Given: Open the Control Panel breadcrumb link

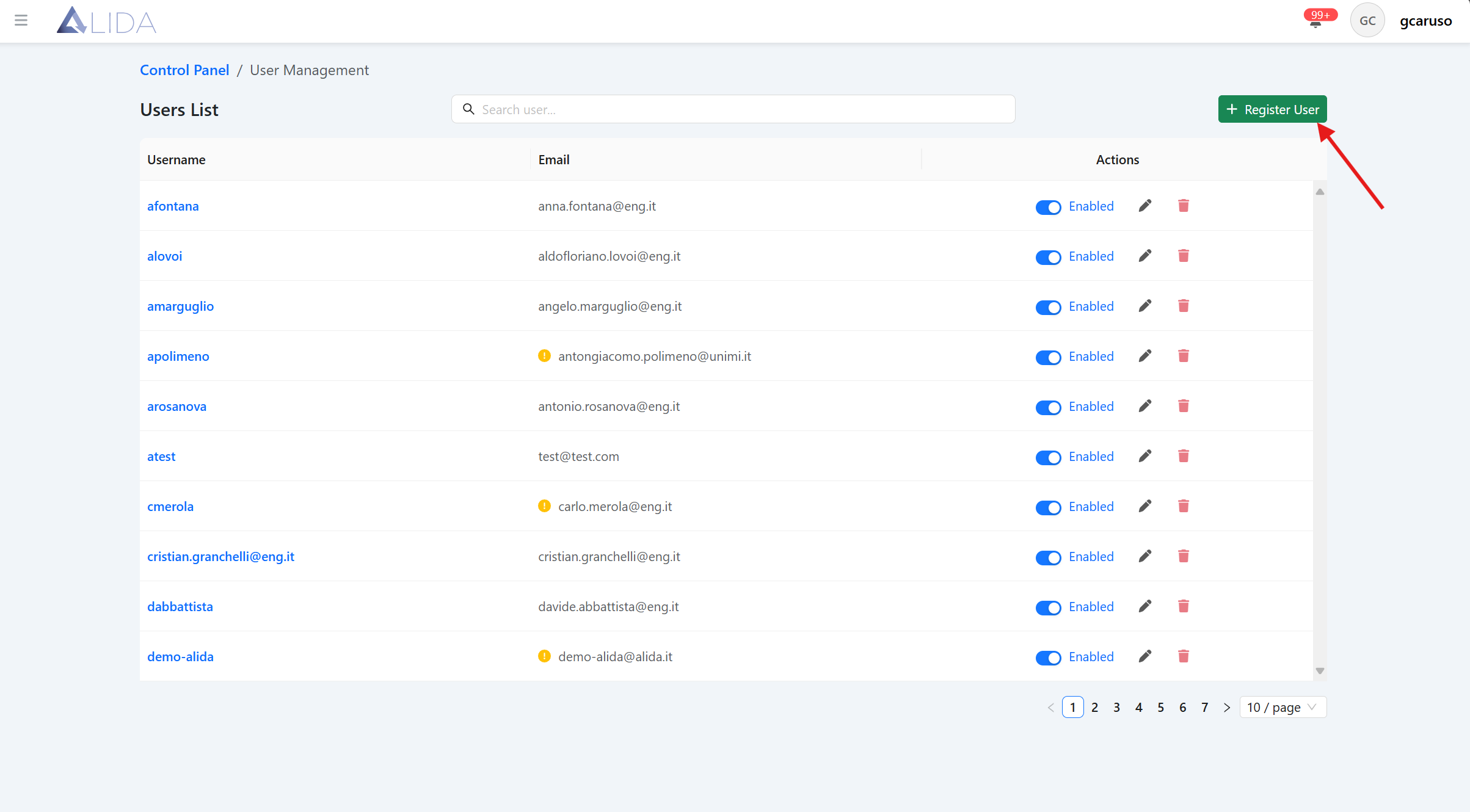Looking at the screenshot, I should point(184,70).
